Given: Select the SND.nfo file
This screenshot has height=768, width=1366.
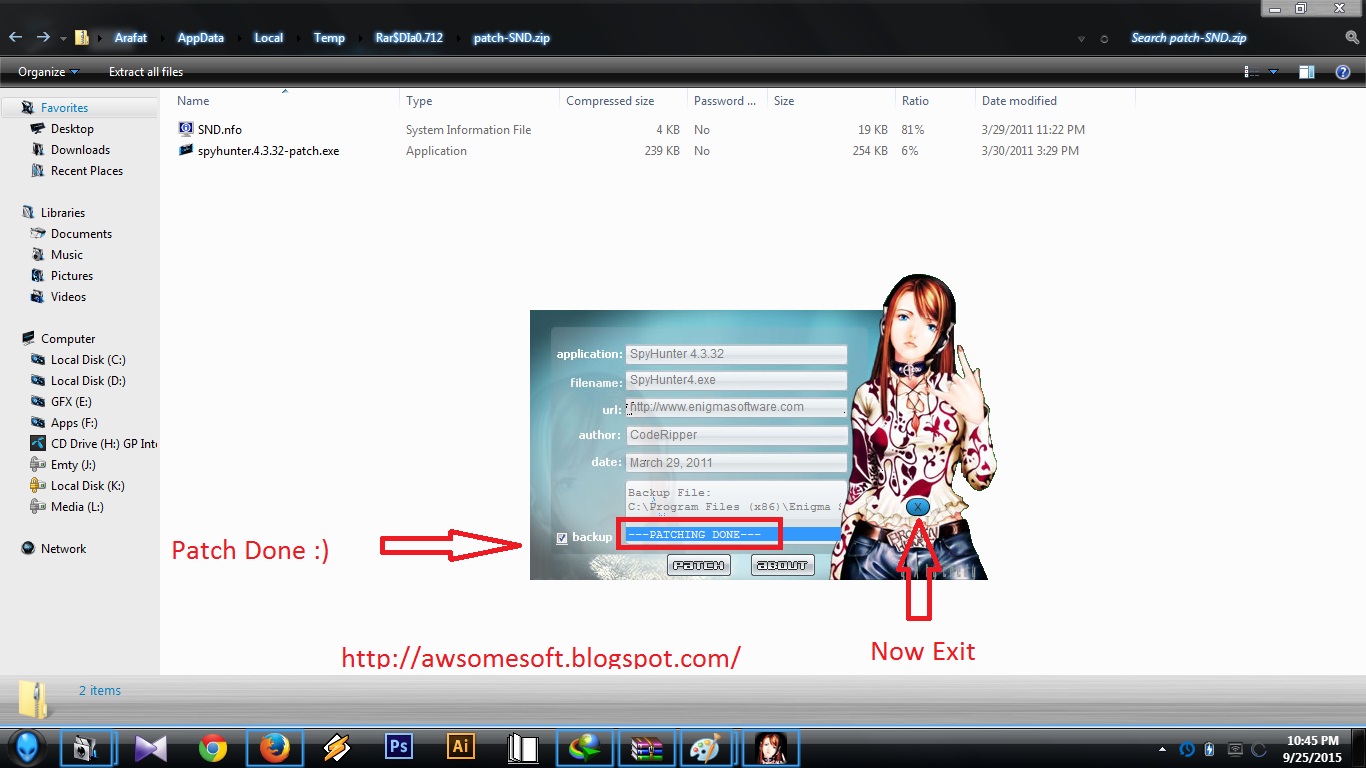Looking at the screenshot, I should tap(220, 130).
